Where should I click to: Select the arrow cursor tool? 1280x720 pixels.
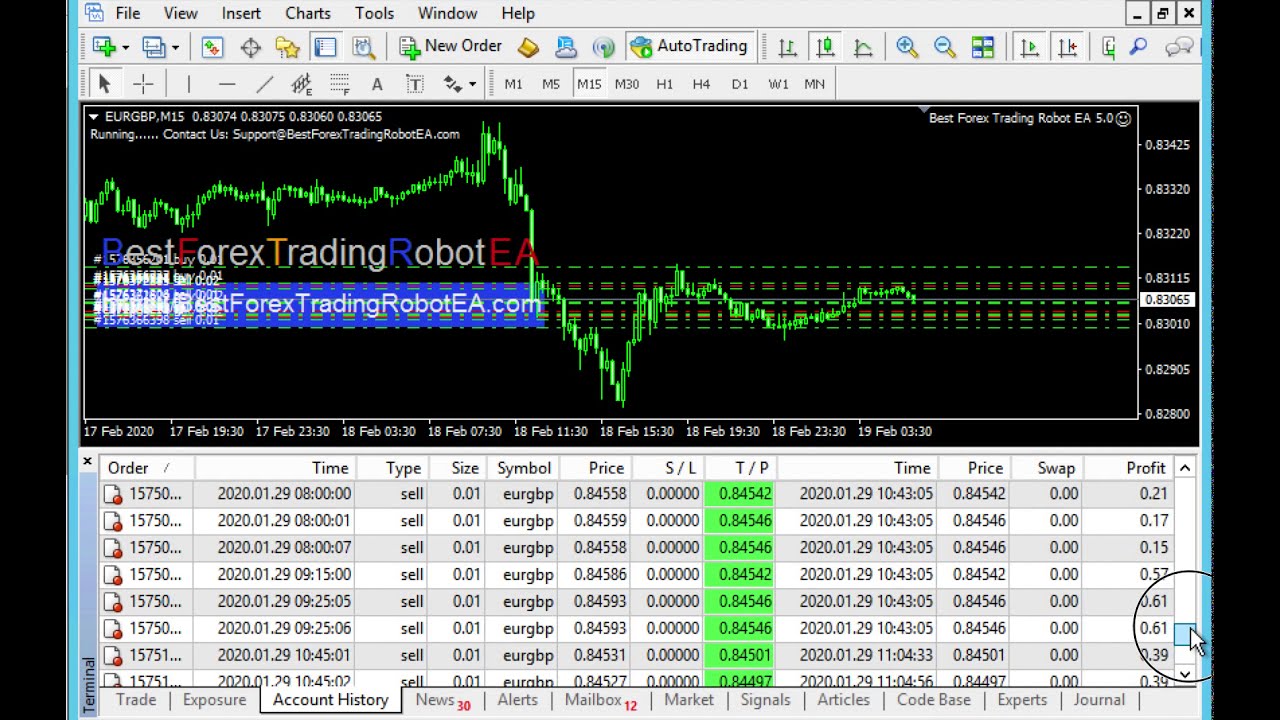coord(104,84)
